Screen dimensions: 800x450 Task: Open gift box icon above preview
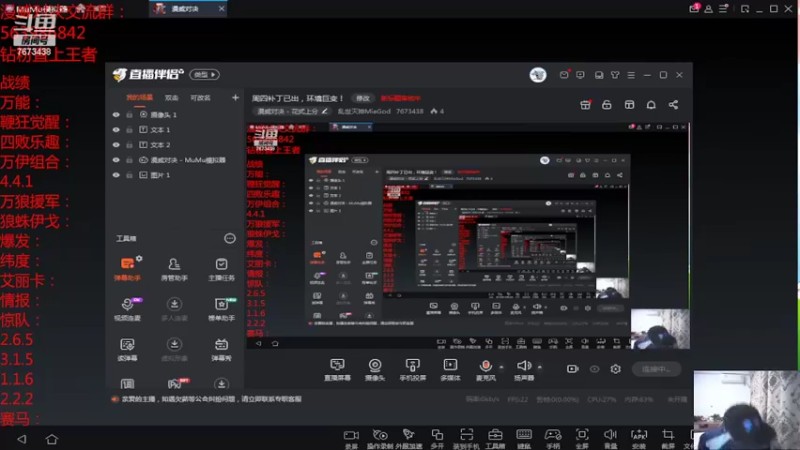click(585, 105)
